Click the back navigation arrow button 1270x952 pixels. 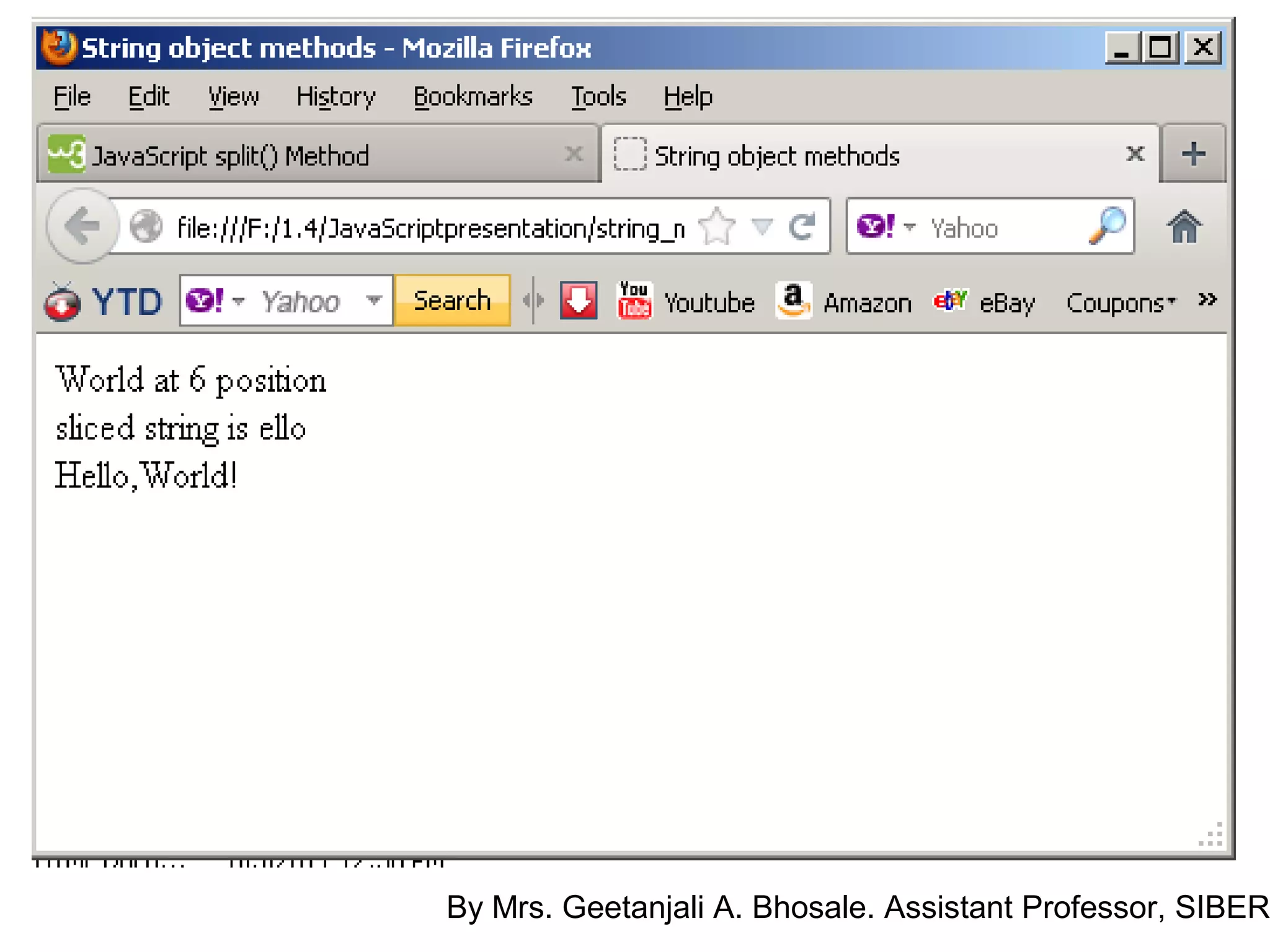(82, 227)
